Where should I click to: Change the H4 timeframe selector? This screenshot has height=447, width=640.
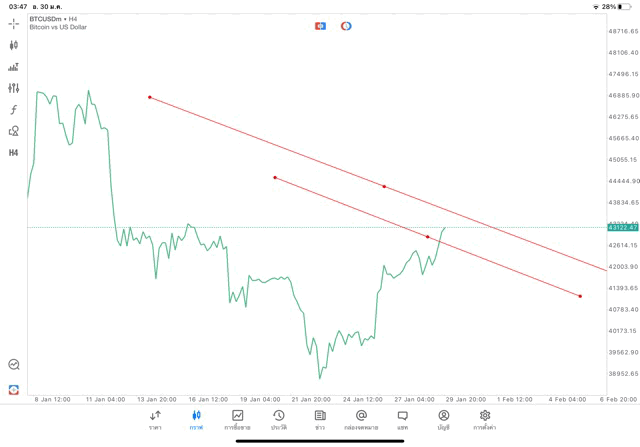[14, 153]
